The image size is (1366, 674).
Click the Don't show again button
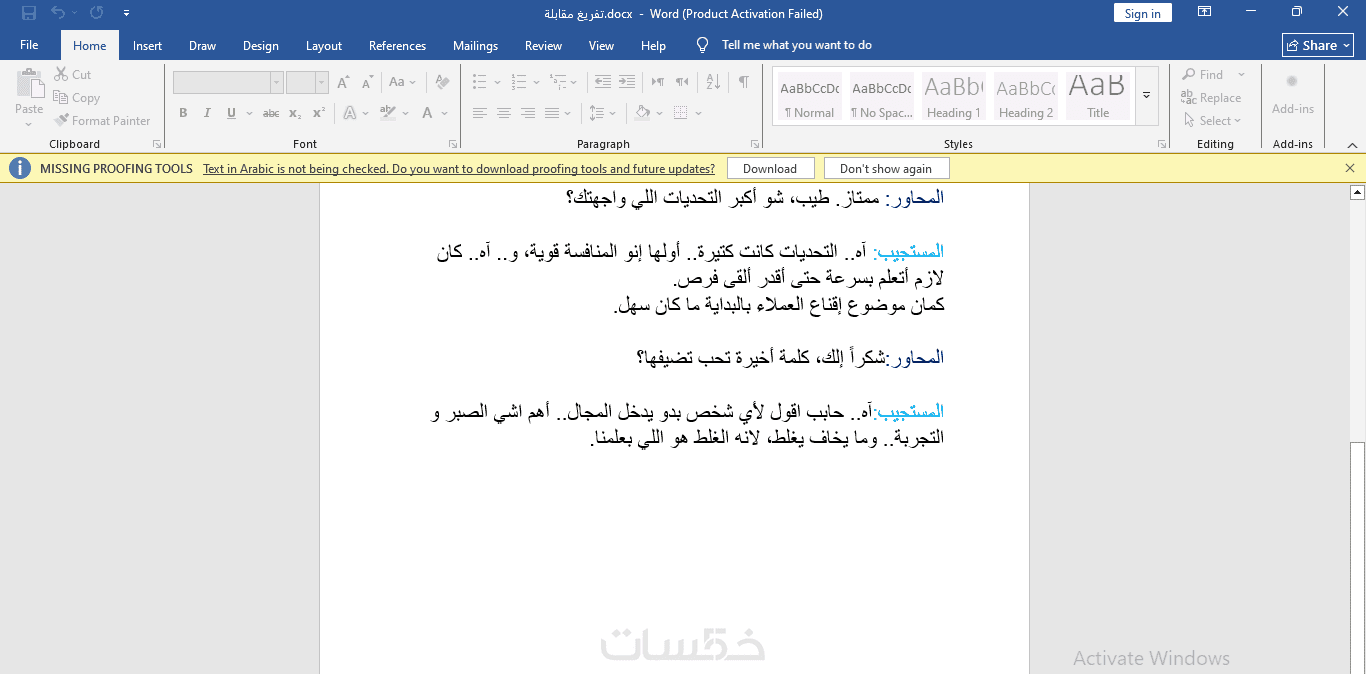(x=886, y=169)
